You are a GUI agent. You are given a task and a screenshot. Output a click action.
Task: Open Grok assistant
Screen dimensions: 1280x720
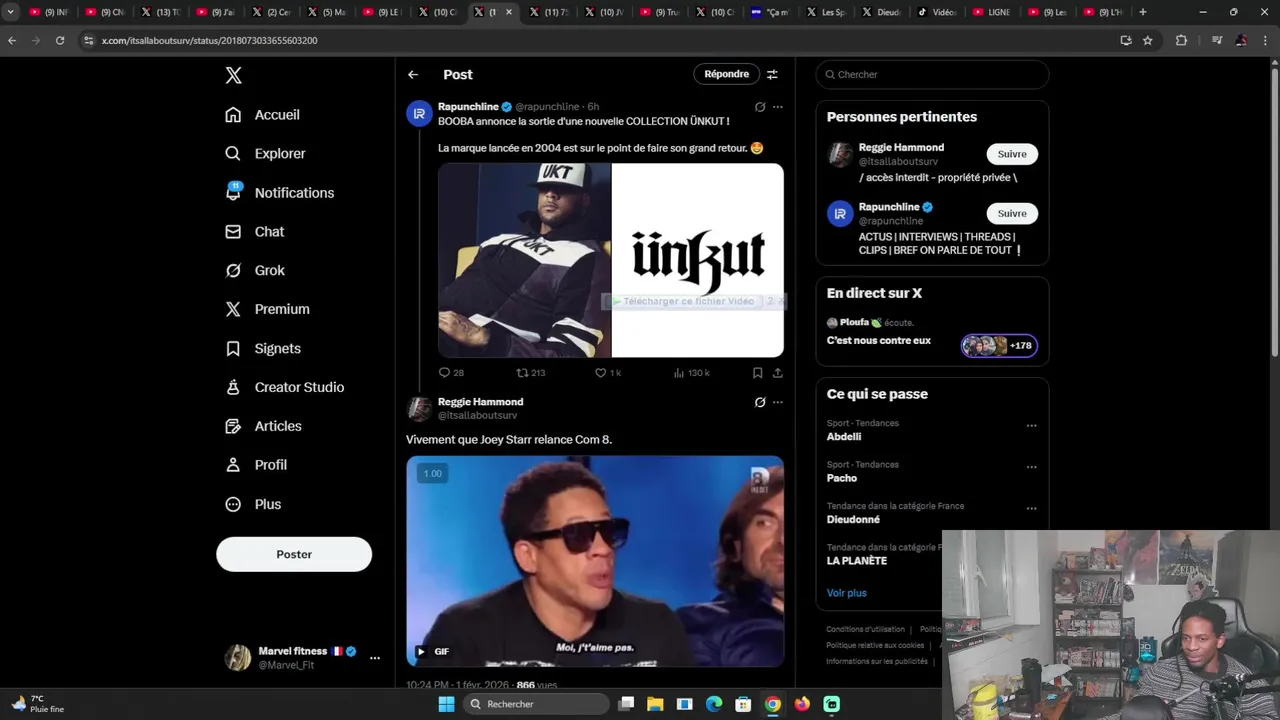coord(256,271)
